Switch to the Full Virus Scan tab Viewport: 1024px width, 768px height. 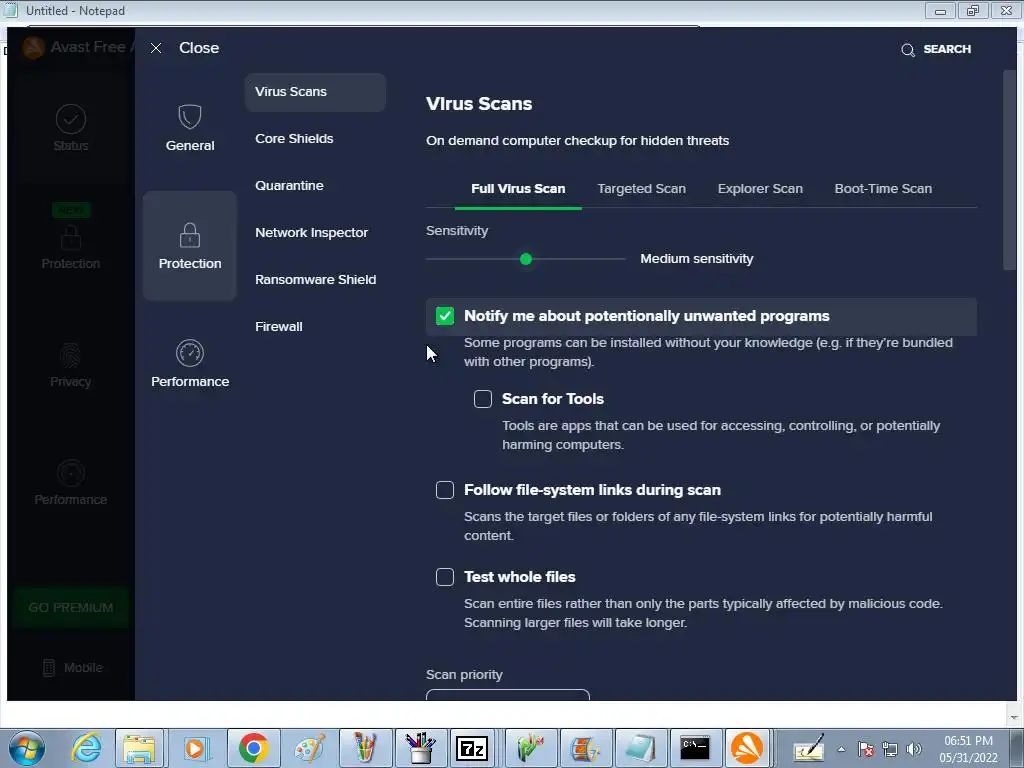(518, 189)
